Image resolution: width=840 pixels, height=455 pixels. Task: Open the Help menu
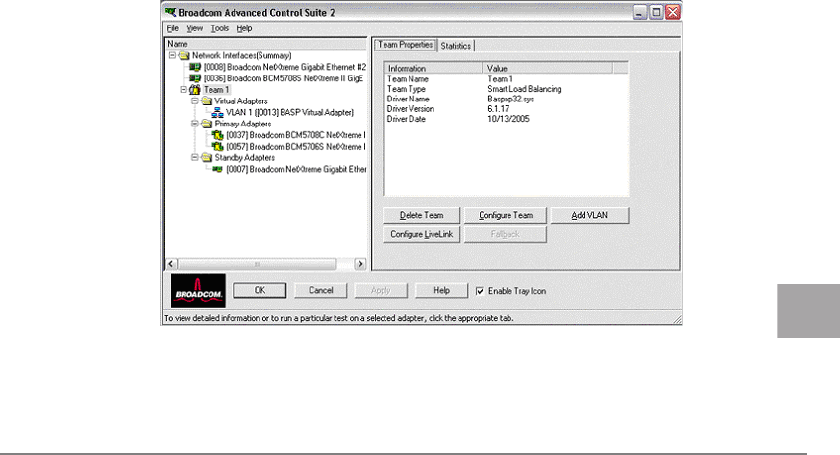[x=244, y=28]
